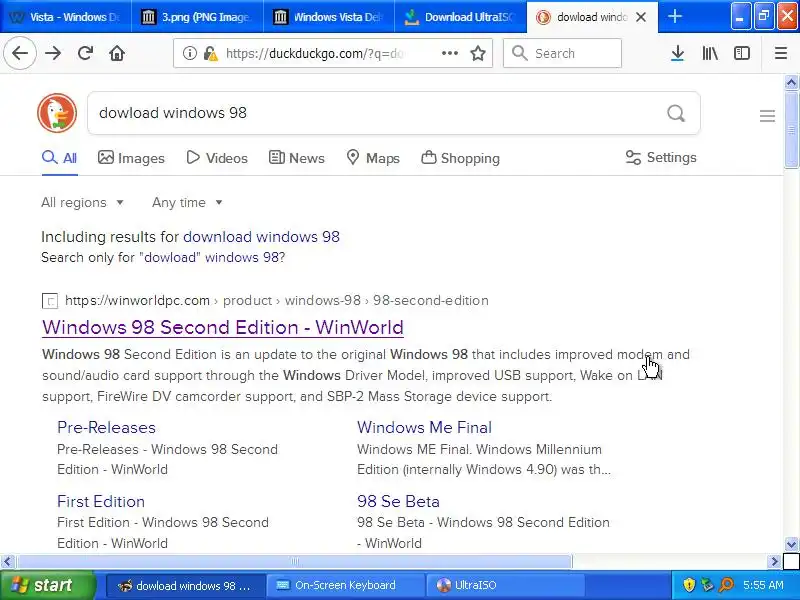Focus the DuckDuckGo search query field
The height and width of the screenshot is (600, 800).
[x=378, y=113]
